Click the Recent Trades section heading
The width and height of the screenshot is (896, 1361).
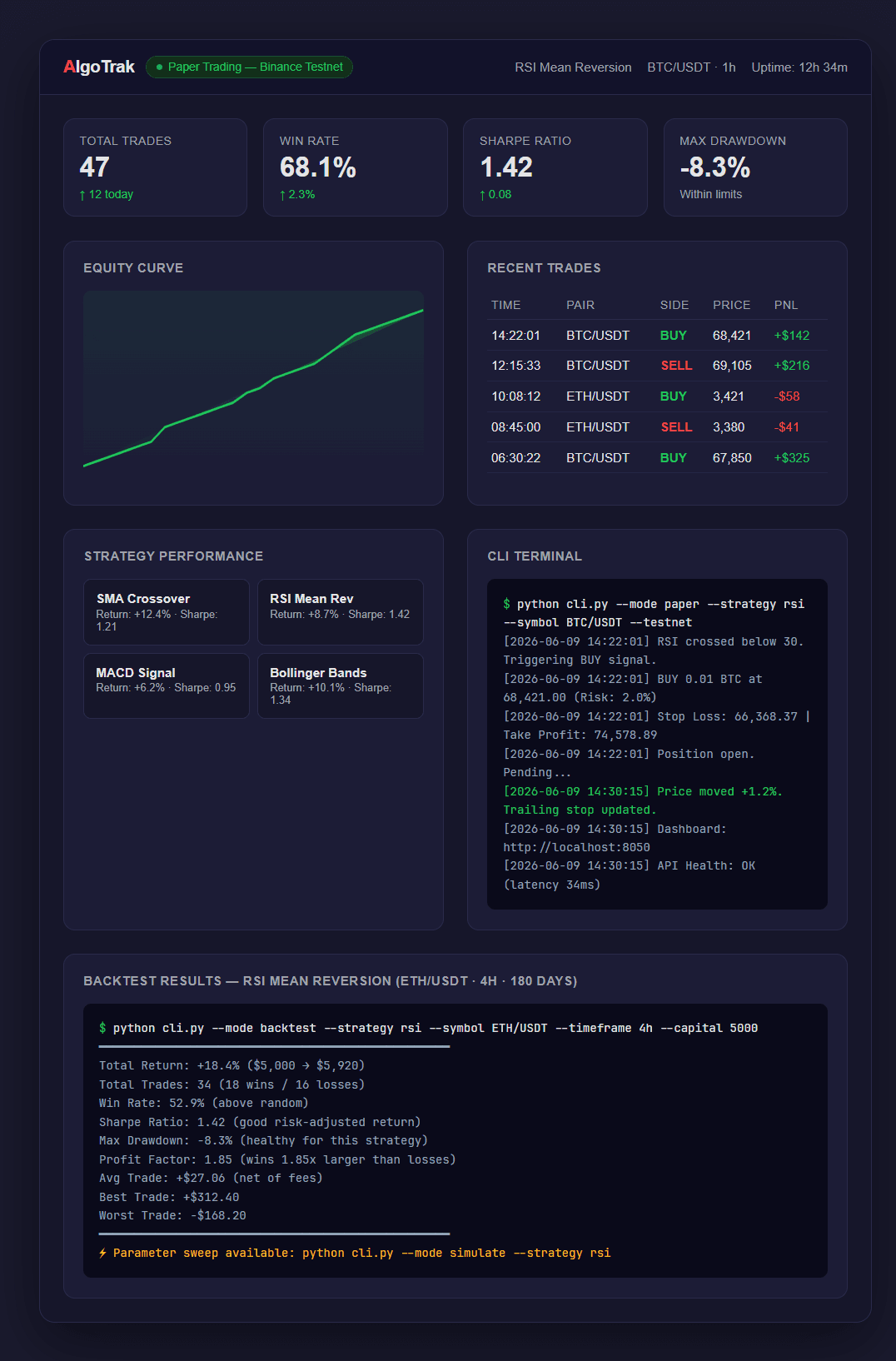point(544,268)
